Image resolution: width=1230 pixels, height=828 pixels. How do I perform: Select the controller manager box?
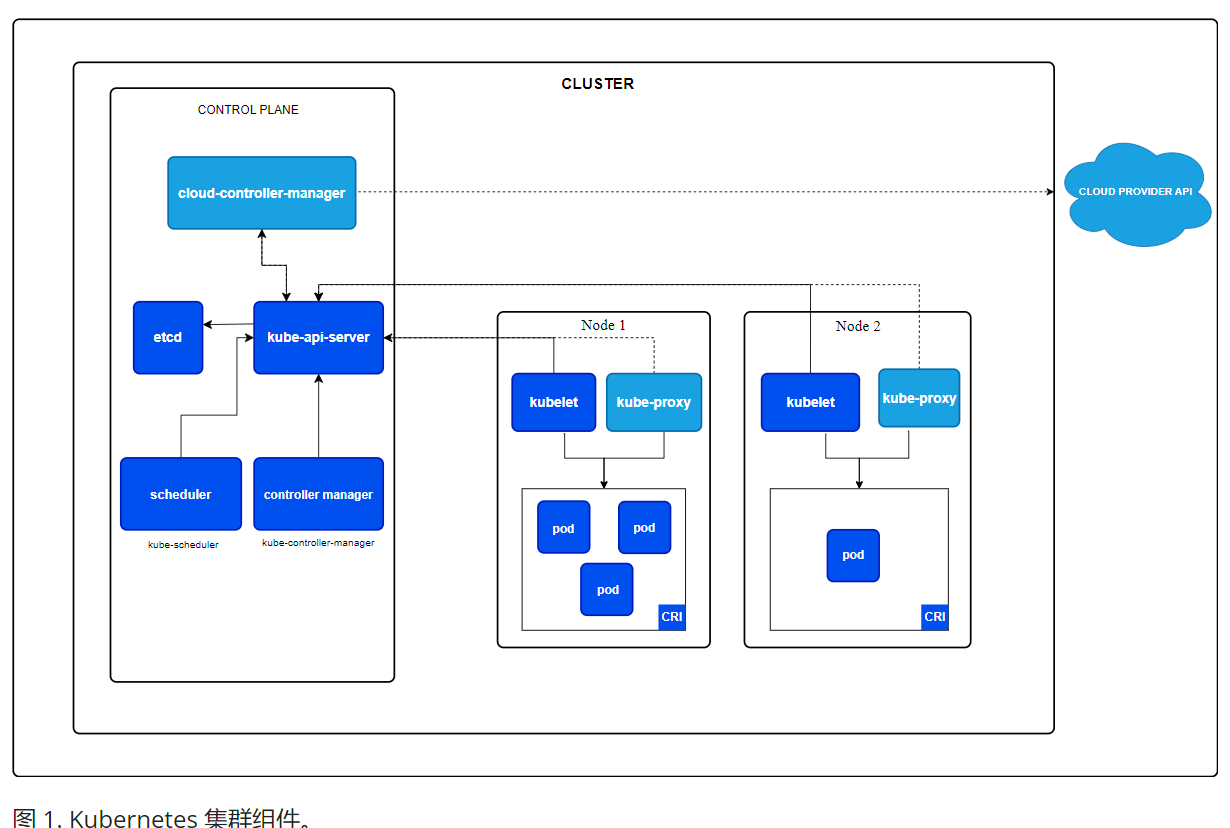(318, 494)
